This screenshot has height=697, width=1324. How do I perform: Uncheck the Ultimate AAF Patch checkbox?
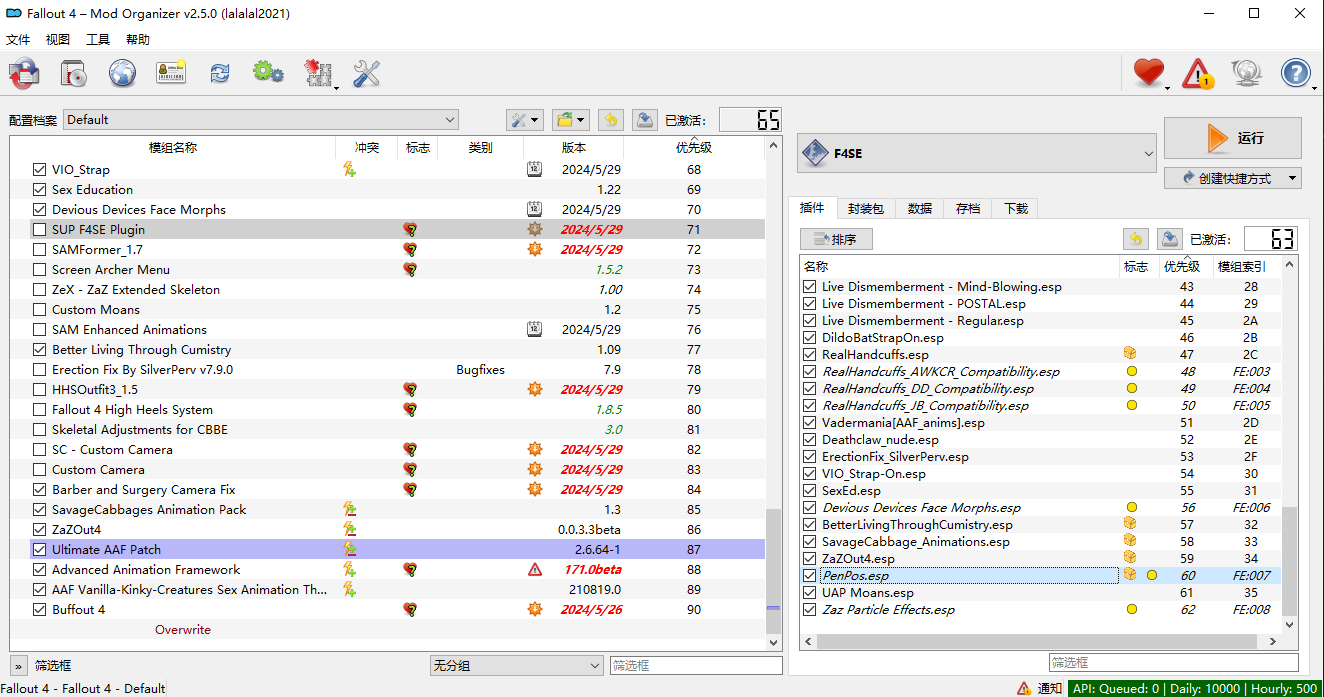click(40, 550)
